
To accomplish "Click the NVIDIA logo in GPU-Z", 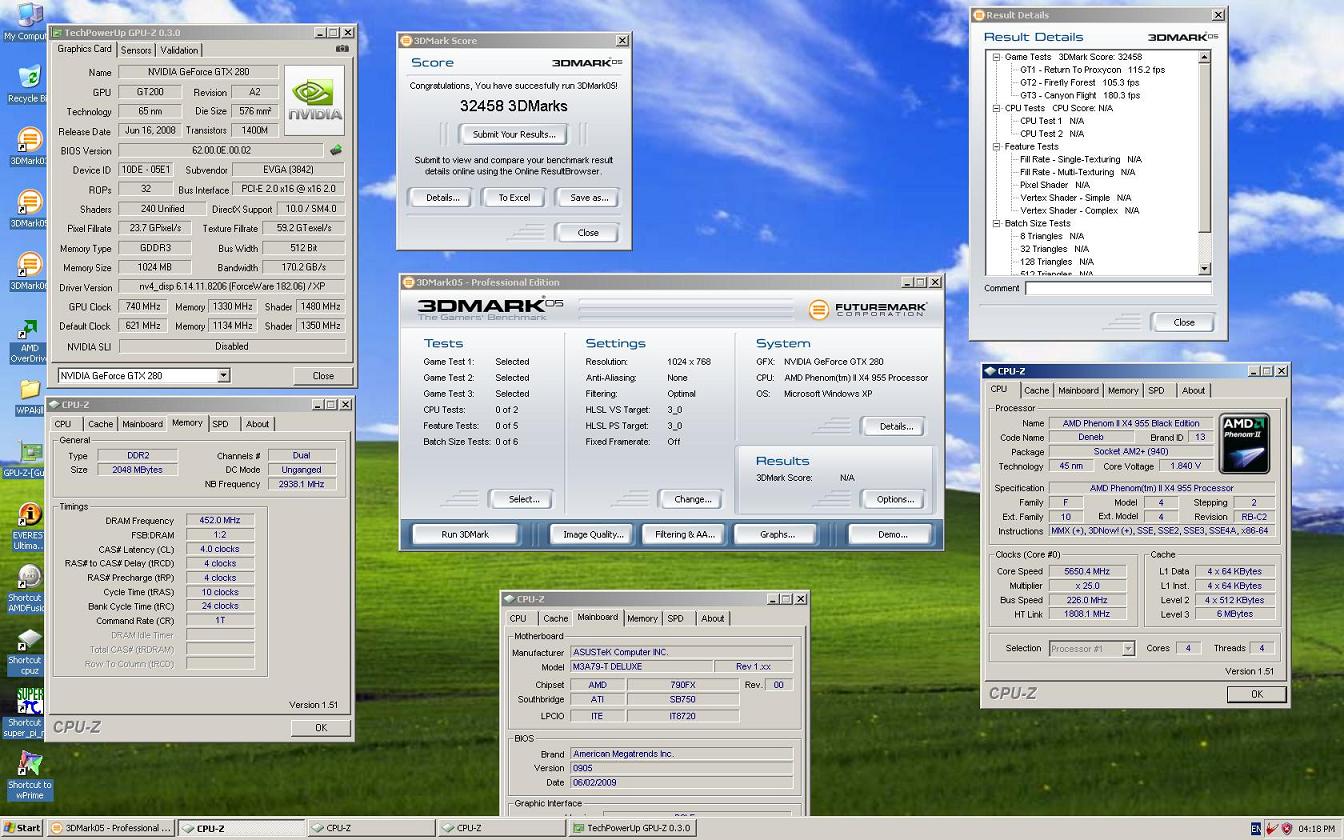I will [x=315, y=100].
